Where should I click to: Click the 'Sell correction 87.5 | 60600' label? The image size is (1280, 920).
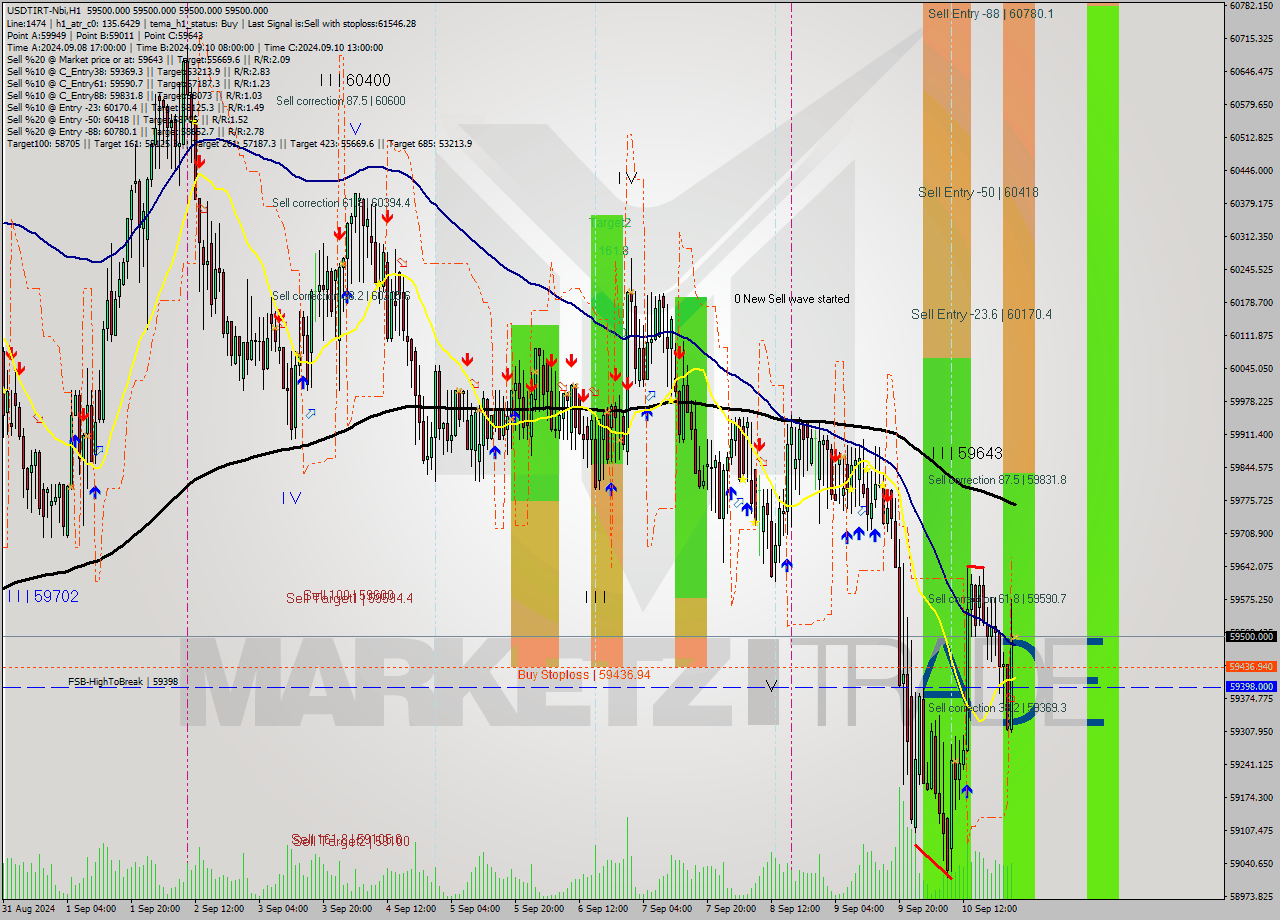point(341,101)
